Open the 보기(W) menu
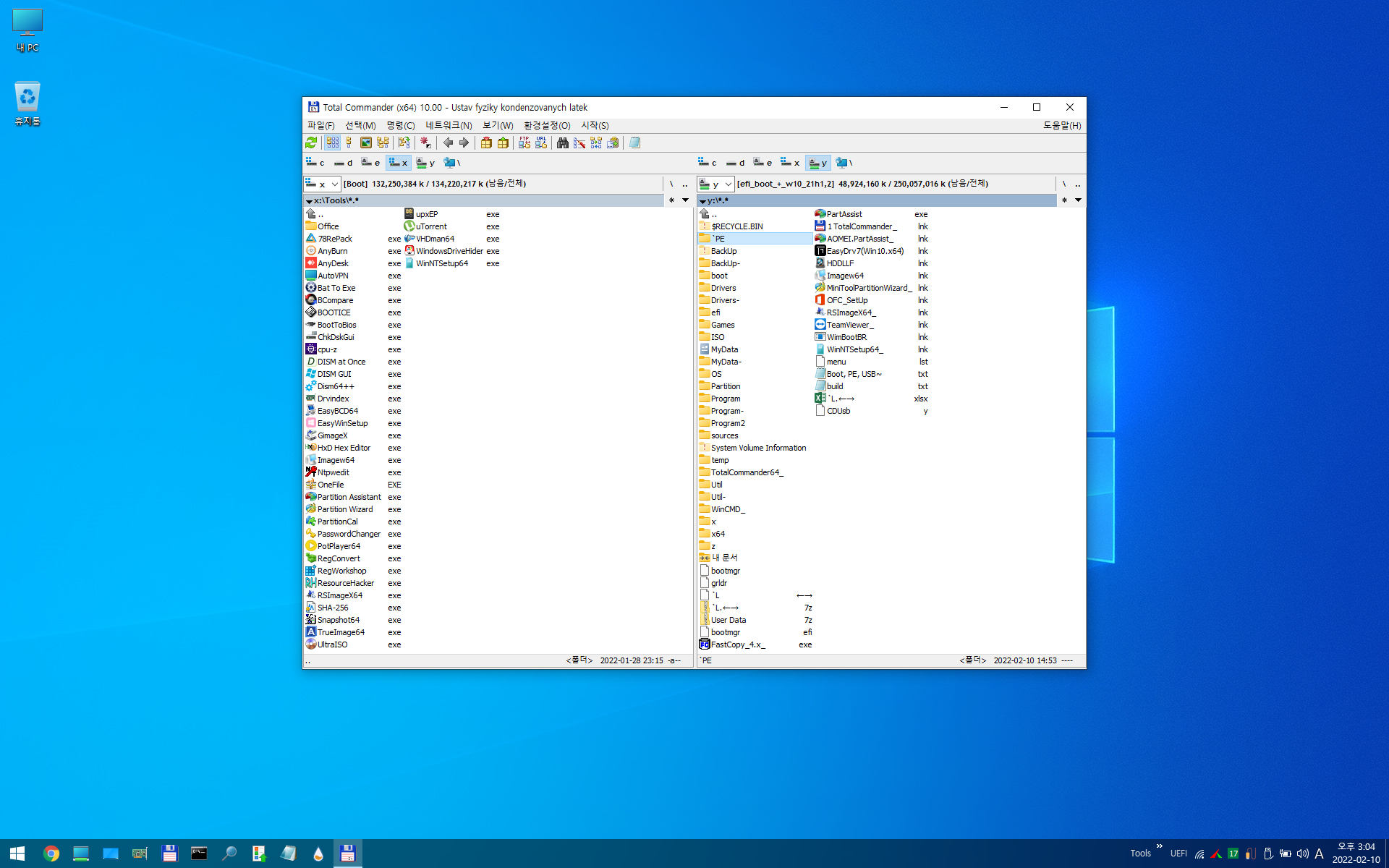 pyautogui.click(x=498, y=125)
